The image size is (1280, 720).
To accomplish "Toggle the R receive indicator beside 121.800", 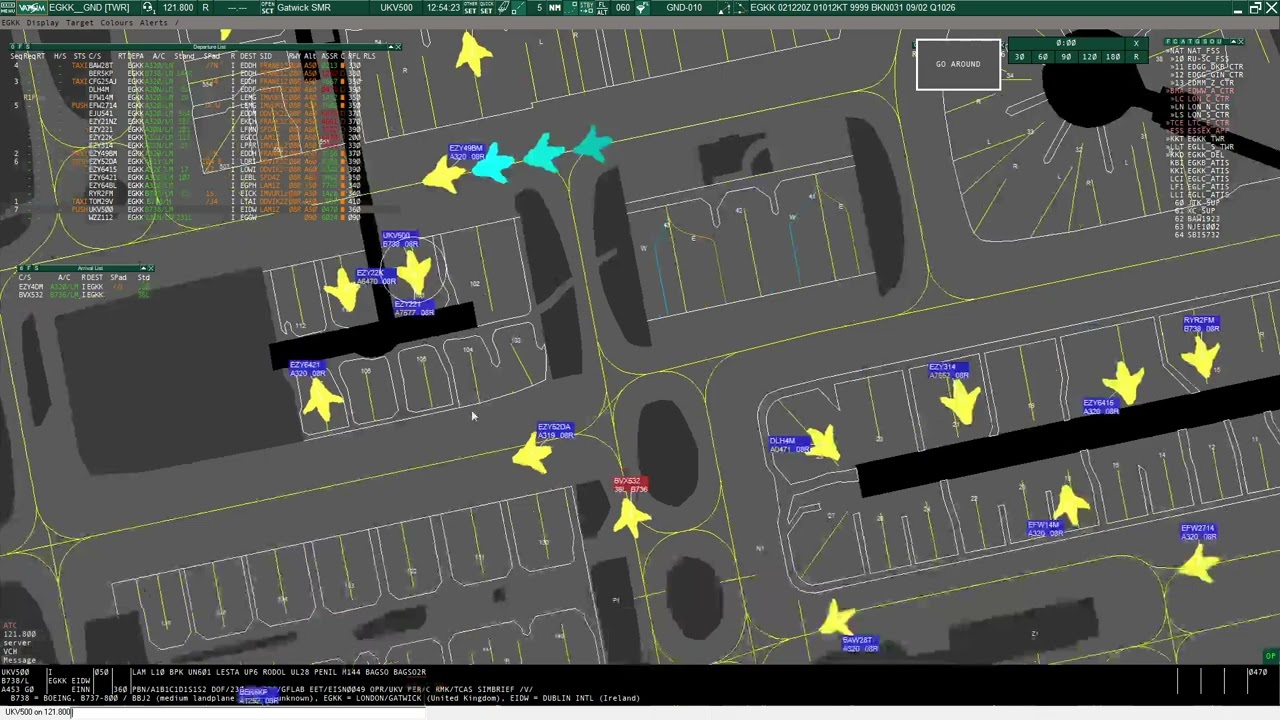I will pos(206,8).
